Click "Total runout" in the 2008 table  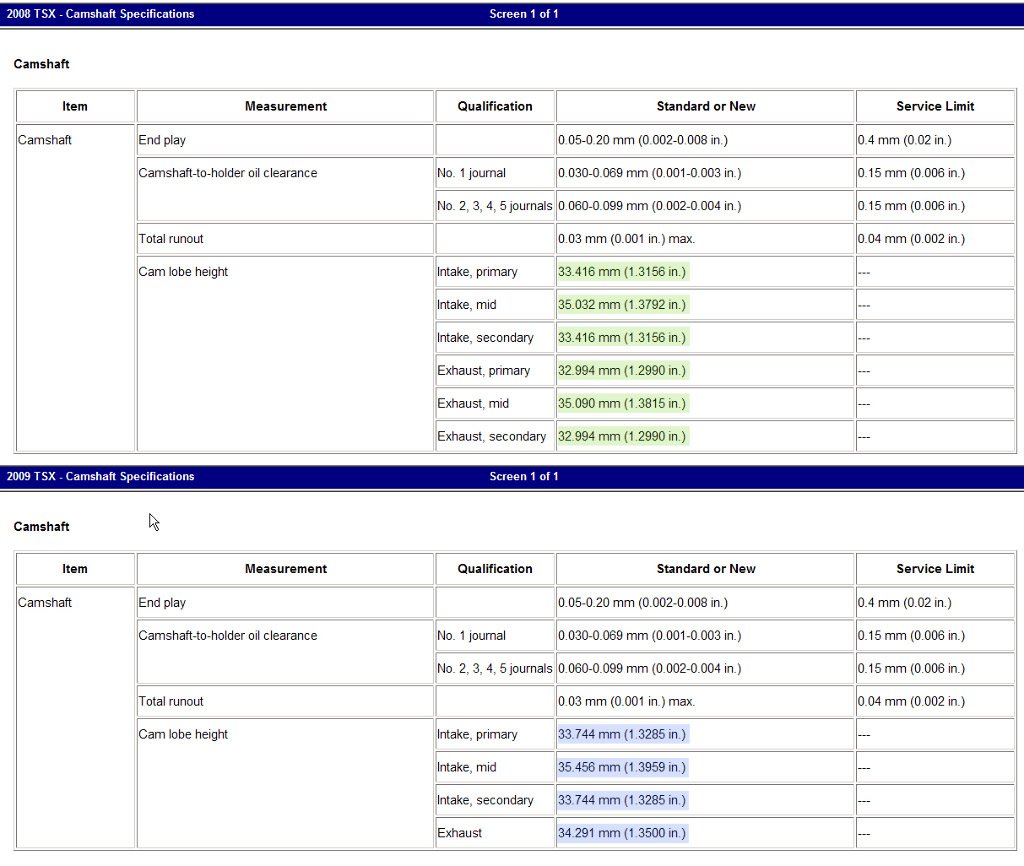click(x=171, y=238)
